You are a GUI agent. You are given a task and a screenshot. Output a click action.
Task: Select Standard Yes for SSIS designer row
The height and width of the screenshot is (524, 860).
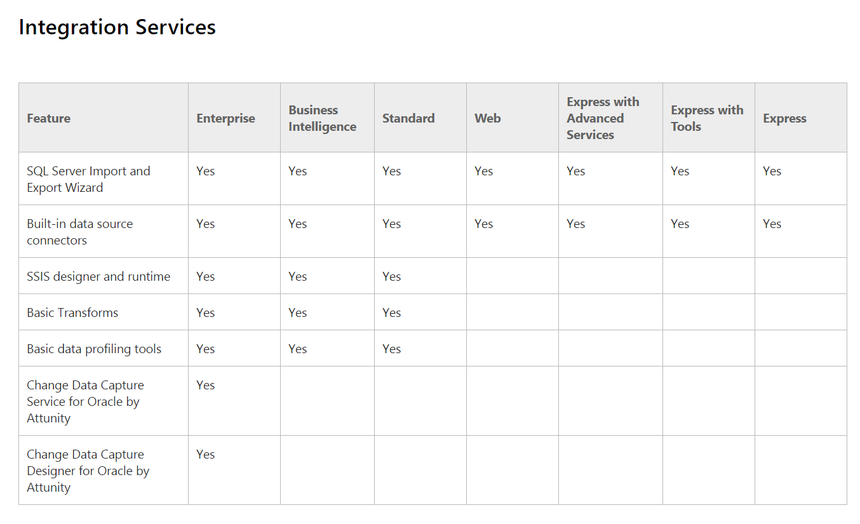(391, 276)
